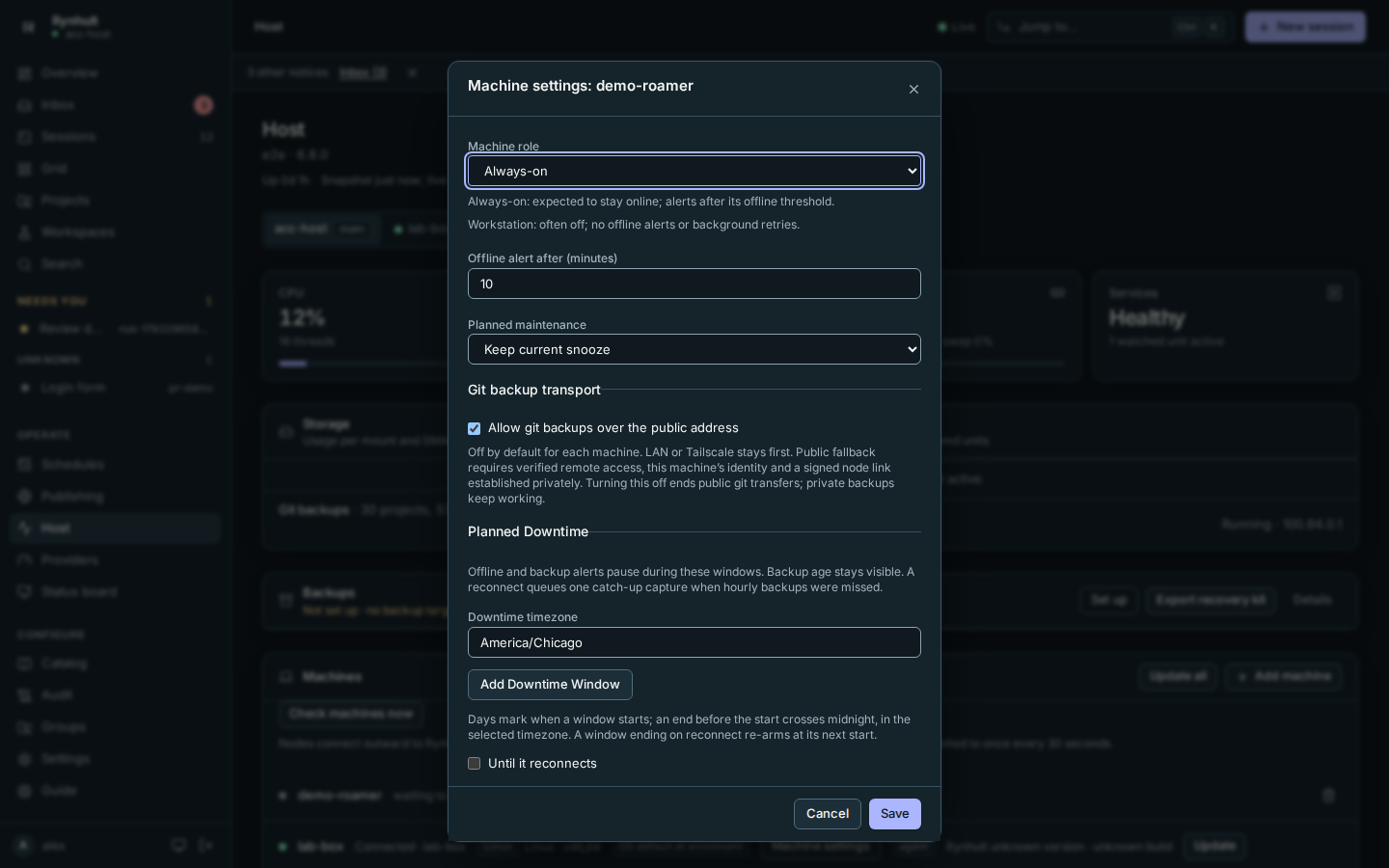Click the Check machines now button
This screenshot has width=1389, height=868.
tap(351, 714)
